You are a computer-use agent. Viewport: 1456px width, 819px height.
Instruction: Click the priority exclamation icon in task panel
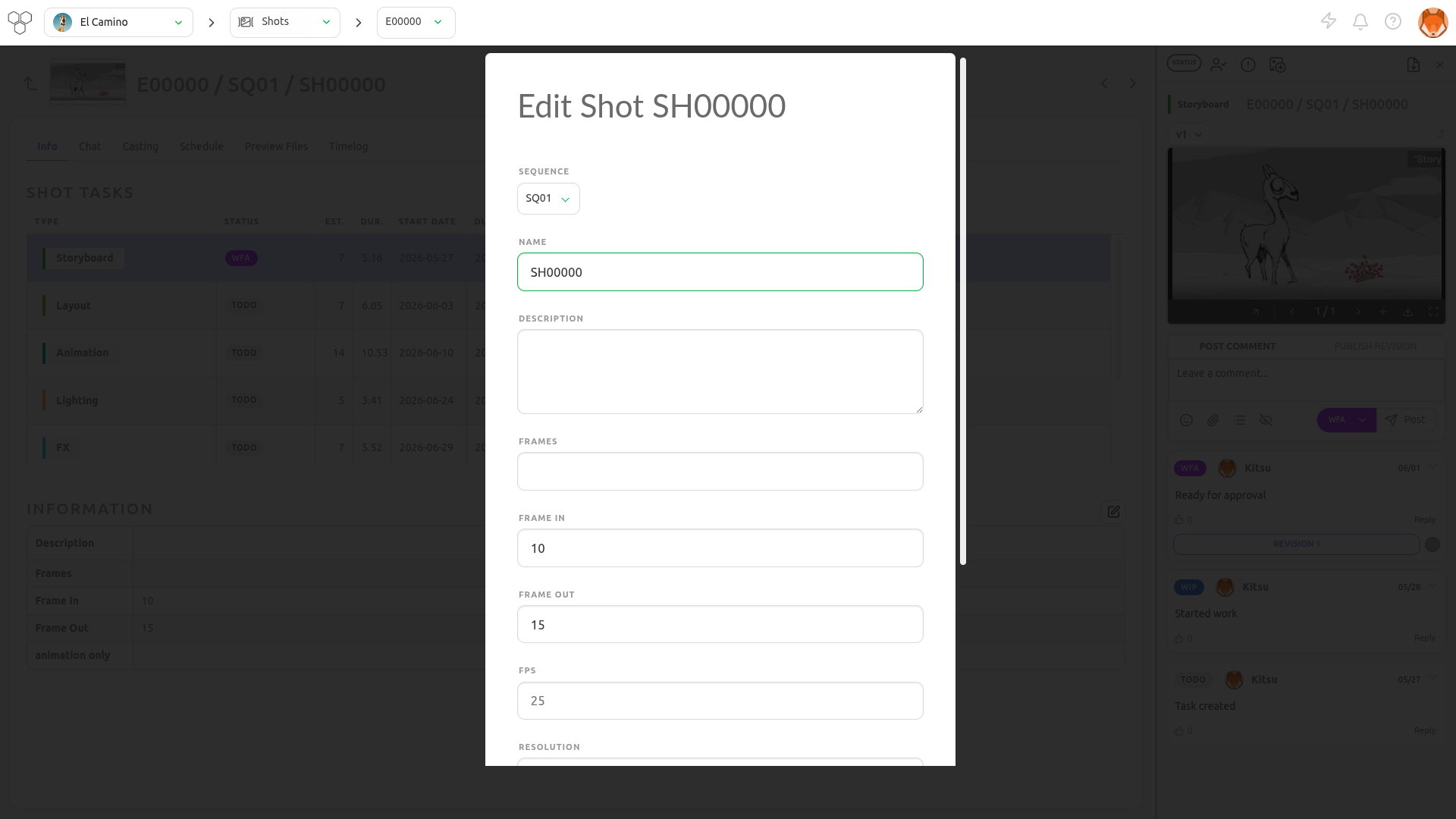pyautogui.click(x=1248, y=64)
